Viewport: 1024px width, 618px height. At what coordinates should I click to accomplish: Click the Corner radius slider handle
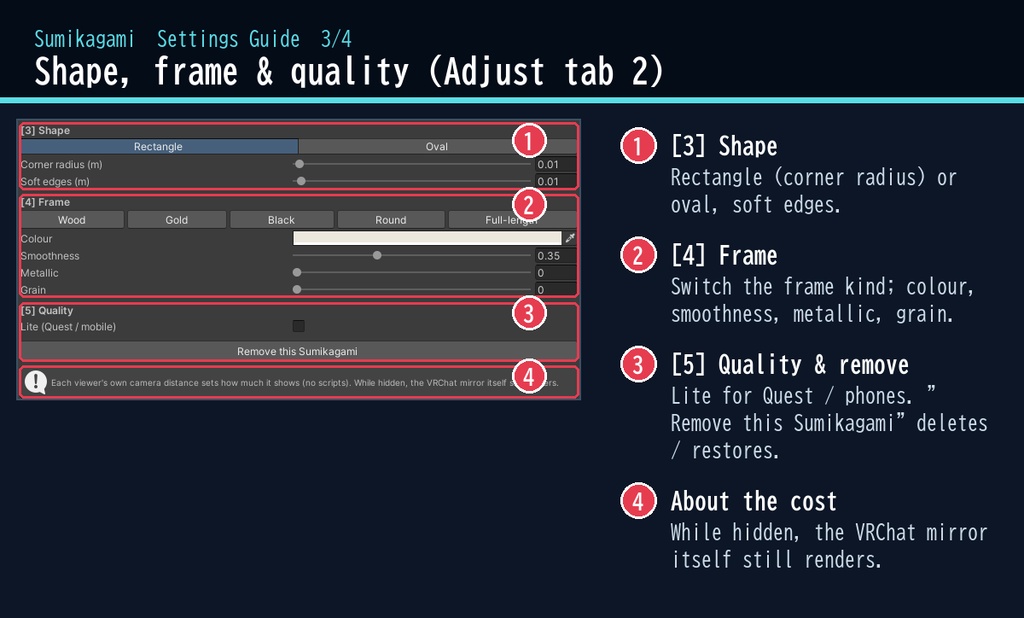(x=299, y=164)
